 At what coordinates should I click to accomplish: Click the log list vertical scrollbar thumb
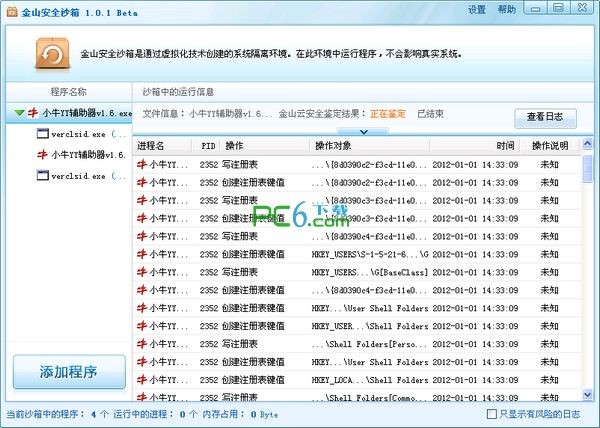(587, 168)
